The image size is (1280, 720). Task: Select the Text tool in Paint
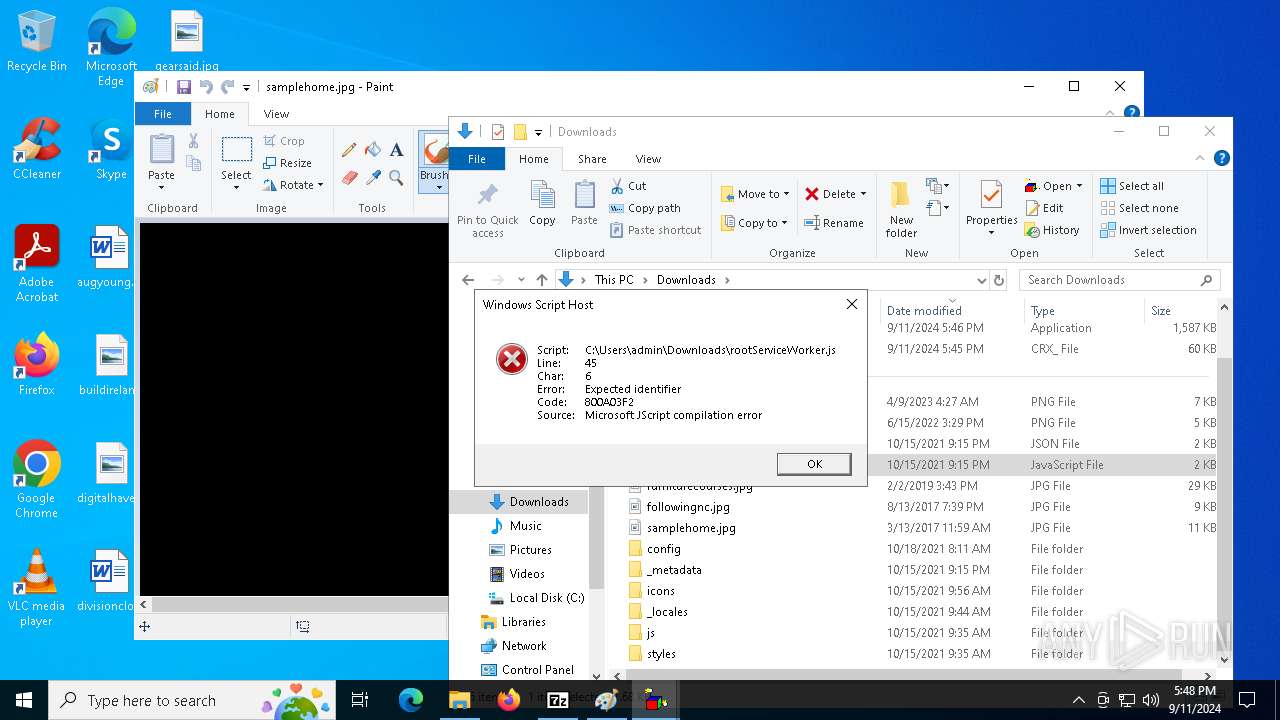click(x=396, y=150)
